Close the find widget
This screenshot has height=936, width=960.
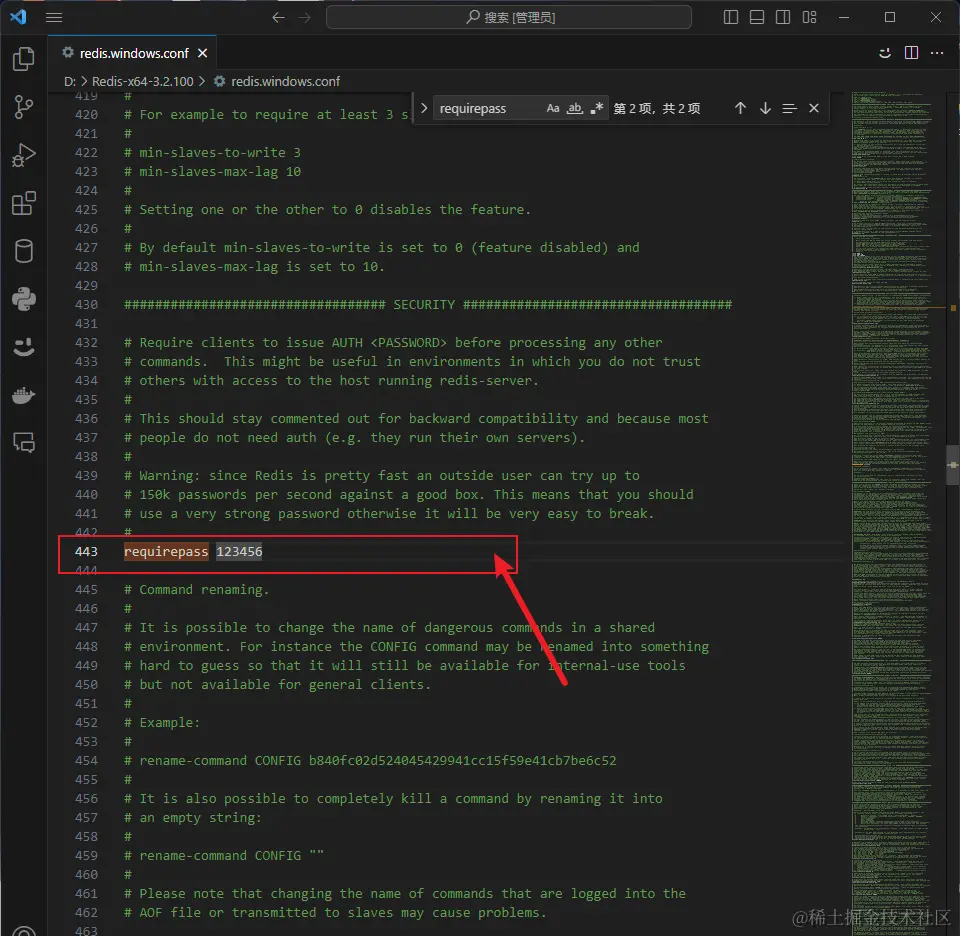coord(814,108)
